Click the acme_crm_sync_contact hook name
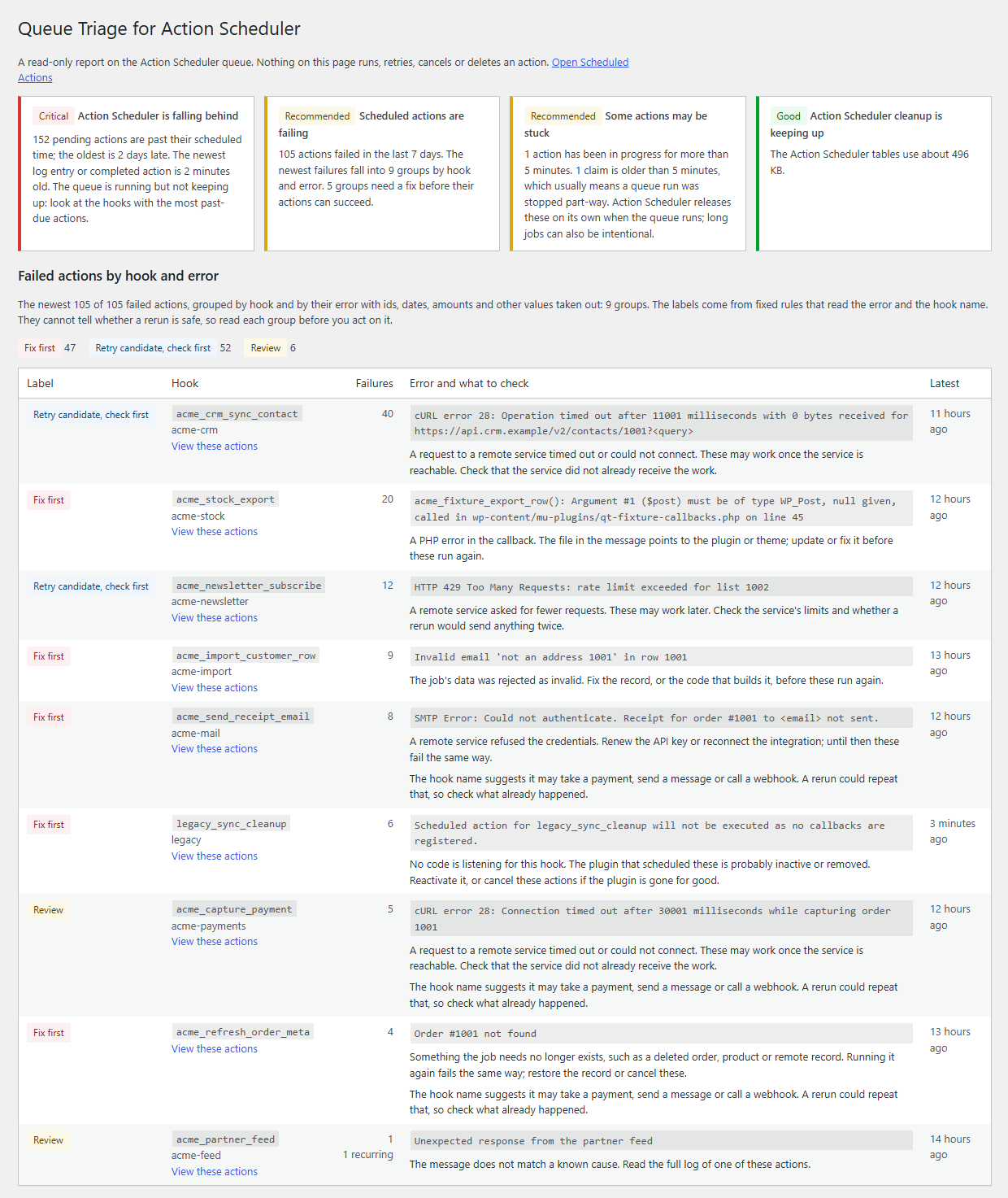This screenshot has width=1008, height=1198. point(237,414)
